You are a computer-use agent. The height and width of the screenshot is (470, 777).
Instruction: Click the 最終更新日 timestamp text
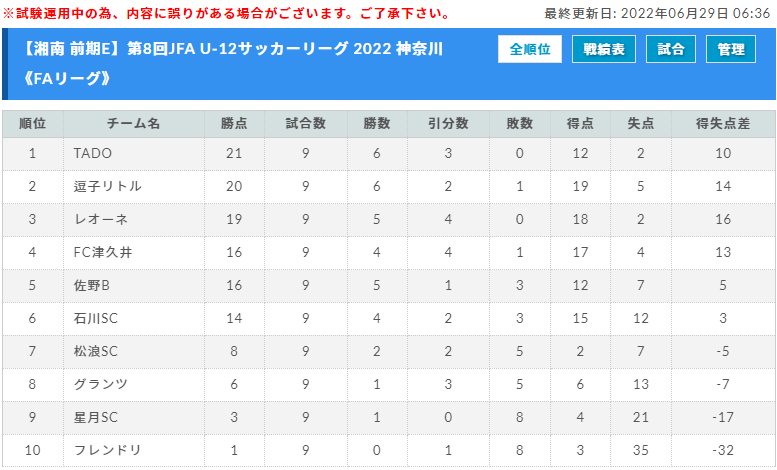pos(657,13)
